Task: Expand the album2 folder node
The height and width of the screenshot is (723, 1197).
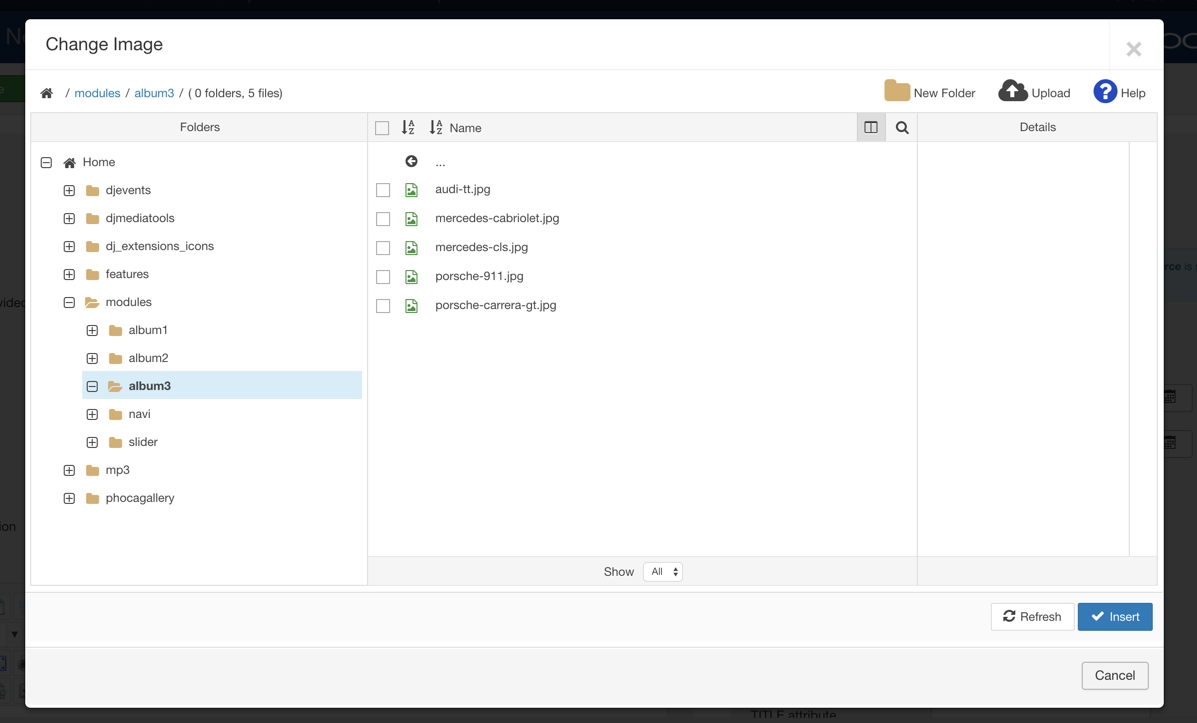Action: pos(92,358)
